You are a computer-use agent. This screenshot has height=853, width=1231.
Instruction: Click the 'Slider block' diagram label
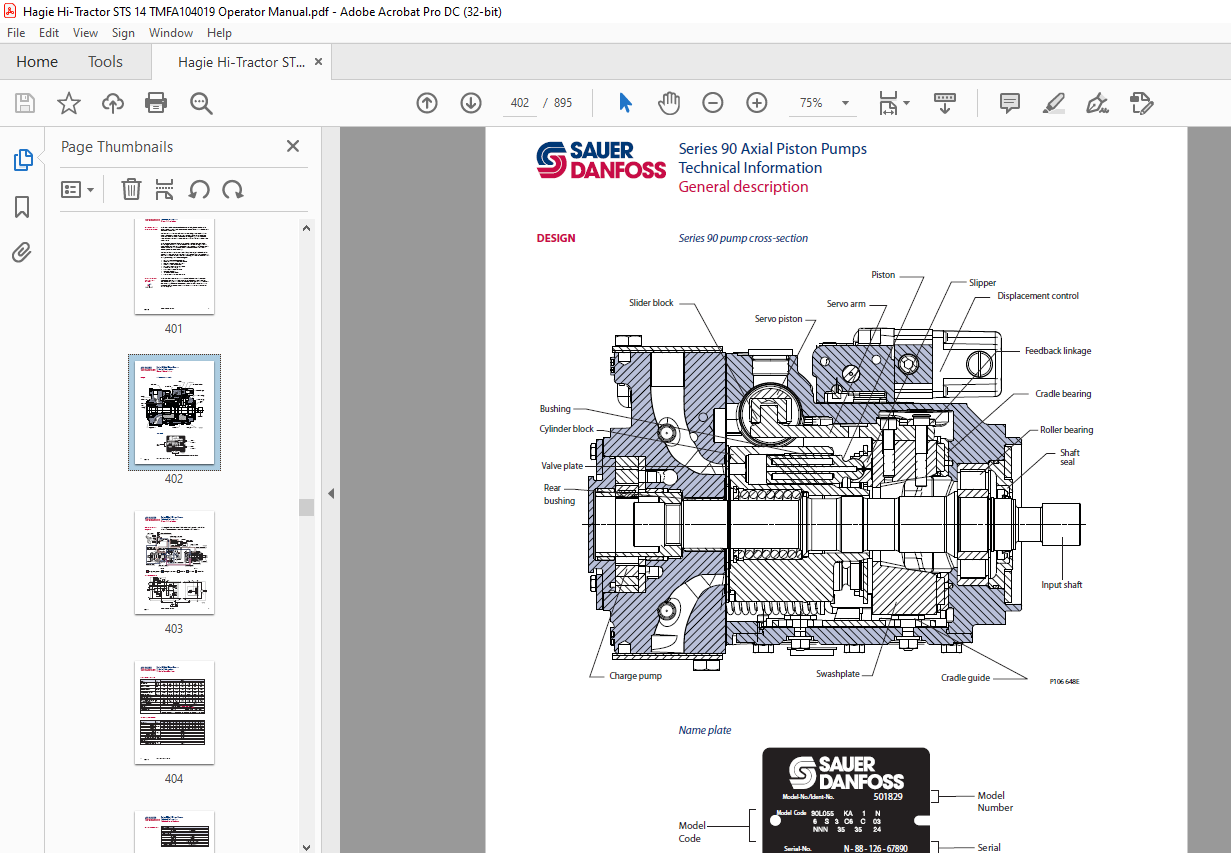[651, 303]
